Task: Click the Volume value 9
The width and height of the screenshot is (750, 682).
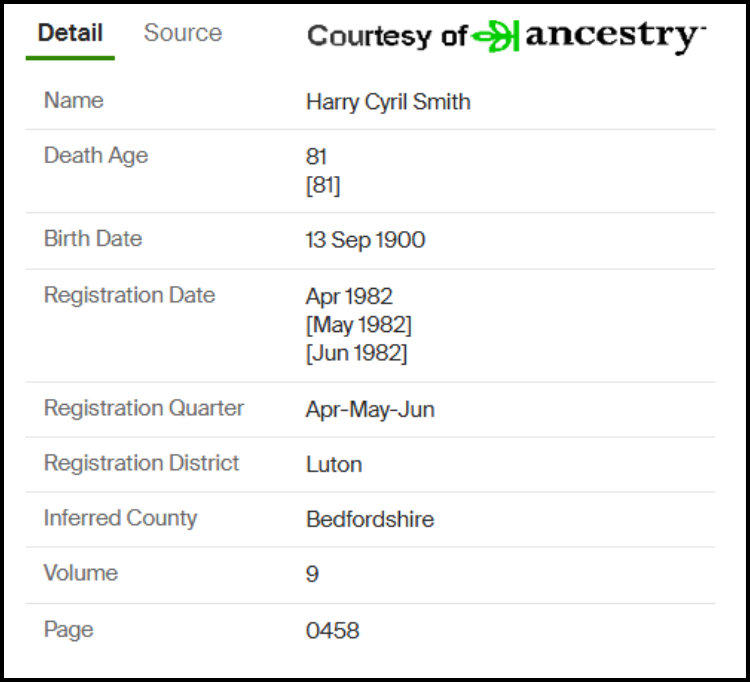Action: coord(312,574)
